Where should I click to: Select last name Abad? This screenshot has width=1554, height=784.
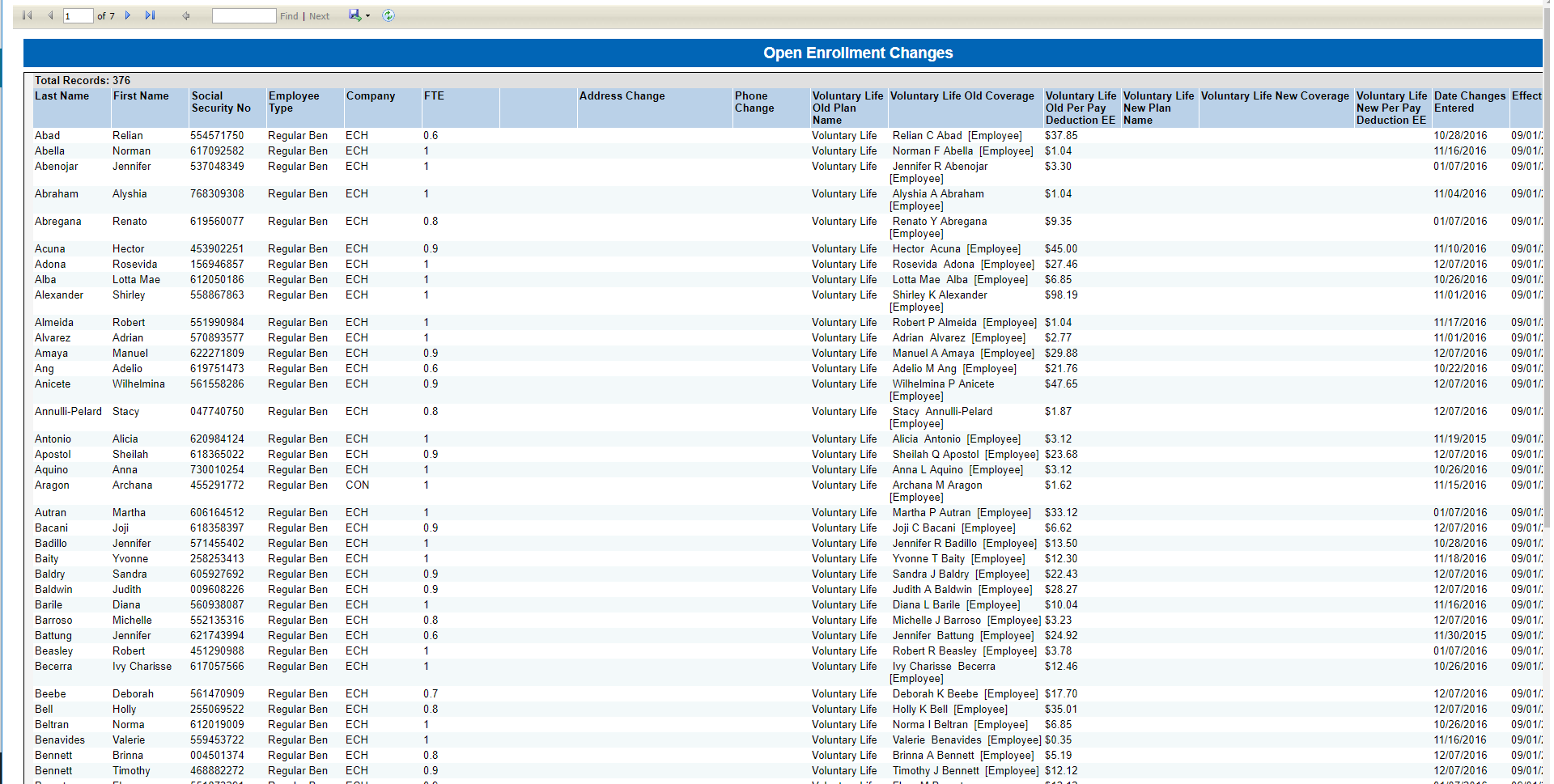(47, 135)
